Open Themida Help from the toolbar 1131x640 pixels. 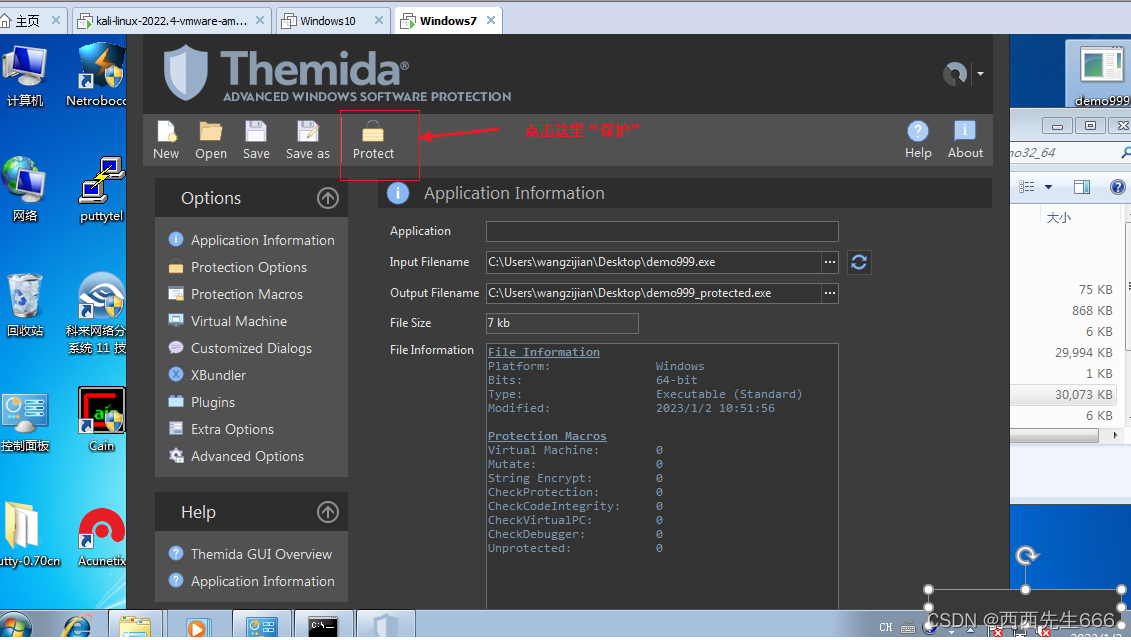[917, 140]
